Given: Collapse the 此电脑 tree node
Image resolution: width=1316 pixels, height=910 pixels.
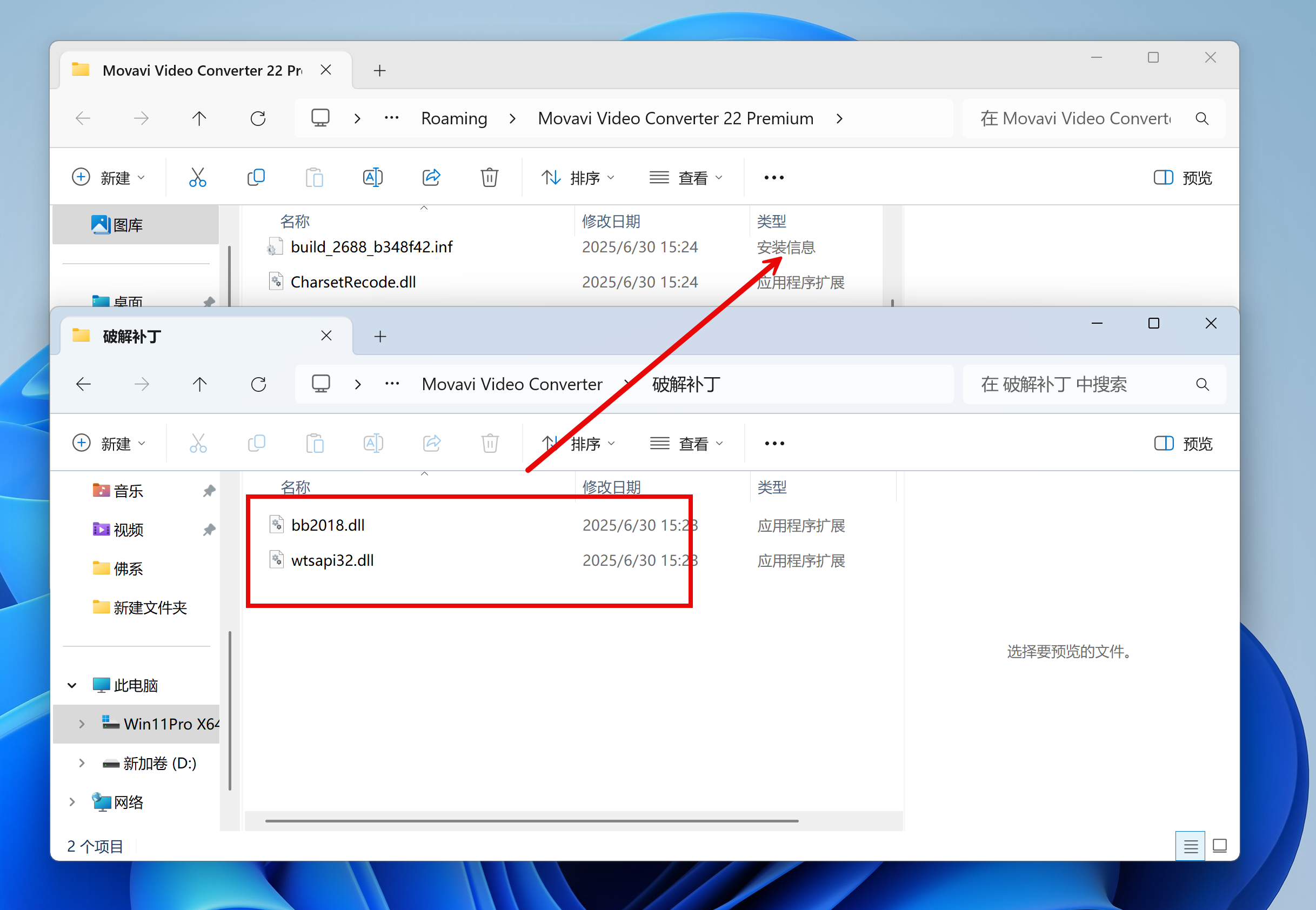Looking at the screenshot, I should [72, 685].
